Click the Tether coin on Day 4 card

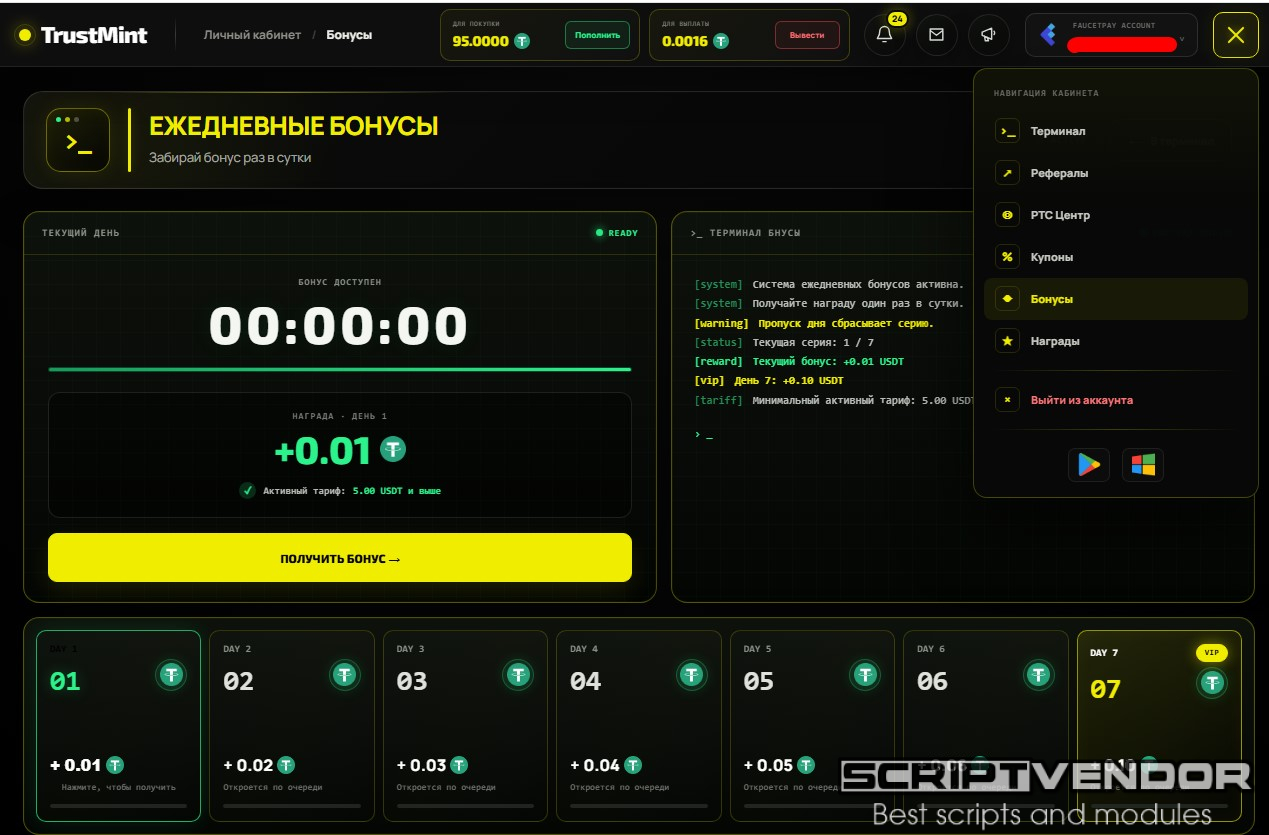point(692,675)
